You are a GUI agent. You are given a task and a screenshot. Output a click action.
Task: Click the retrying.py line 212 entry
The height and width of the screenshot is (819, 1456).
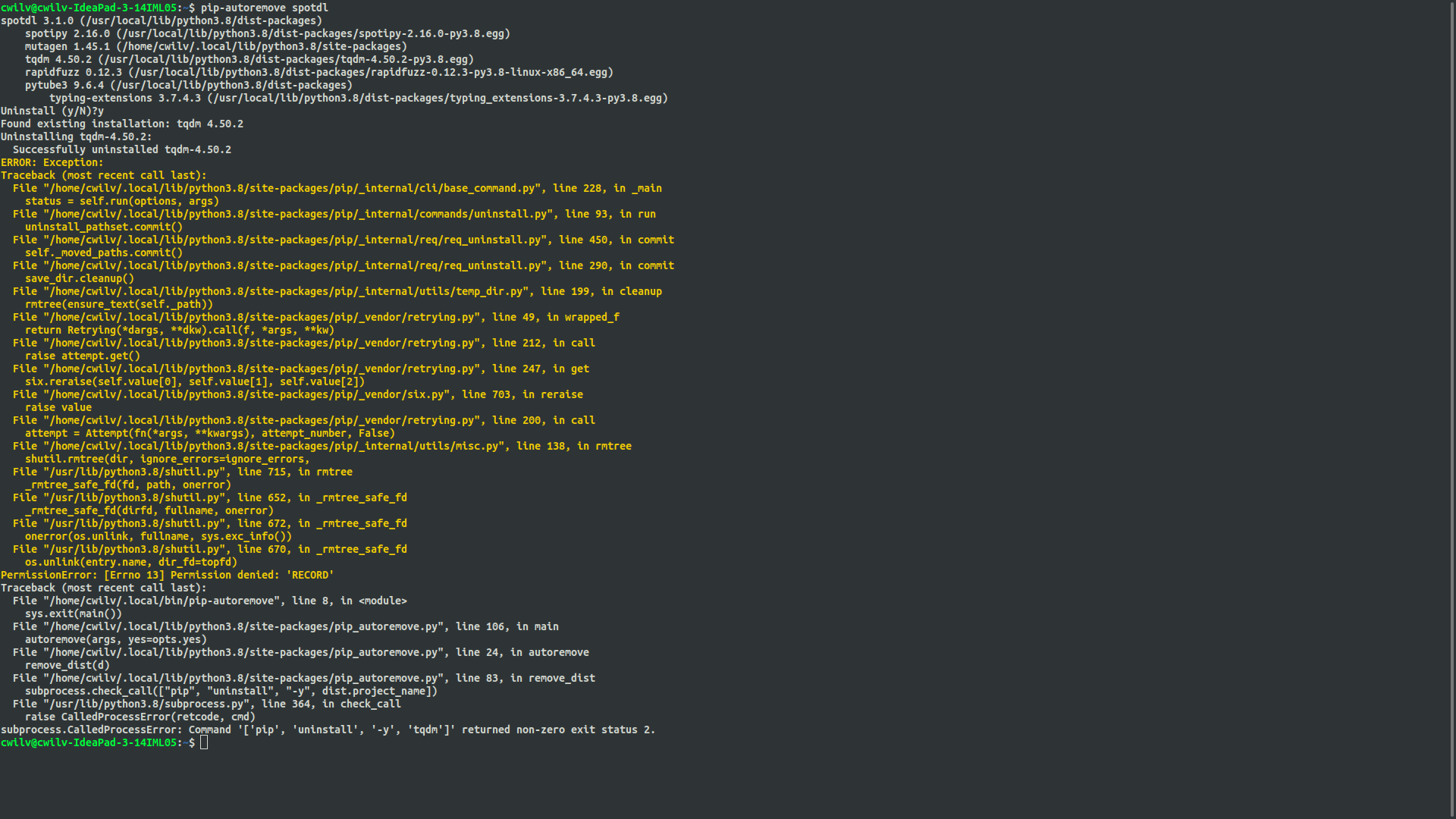coord(303,343)
